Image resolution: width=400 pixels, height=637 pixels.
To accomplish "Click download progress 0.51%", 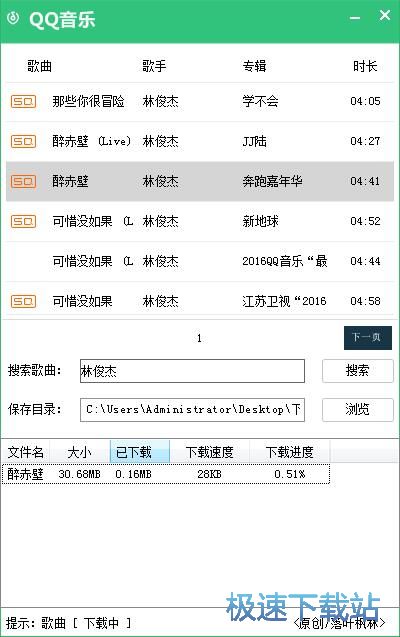I will click(290, 474).
